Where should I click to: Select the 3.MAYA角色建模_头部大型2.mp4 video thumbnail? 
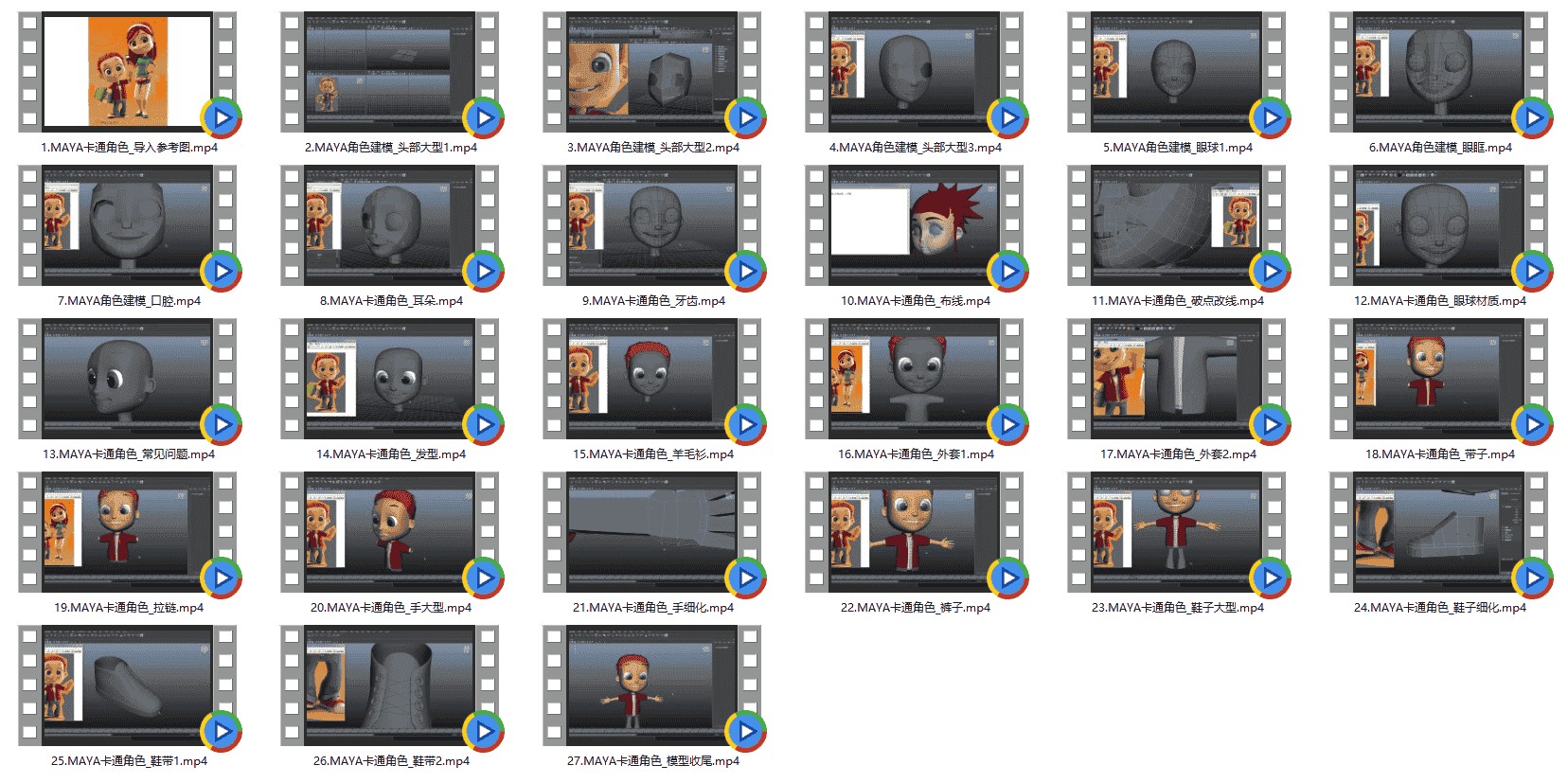click(651, 72)
